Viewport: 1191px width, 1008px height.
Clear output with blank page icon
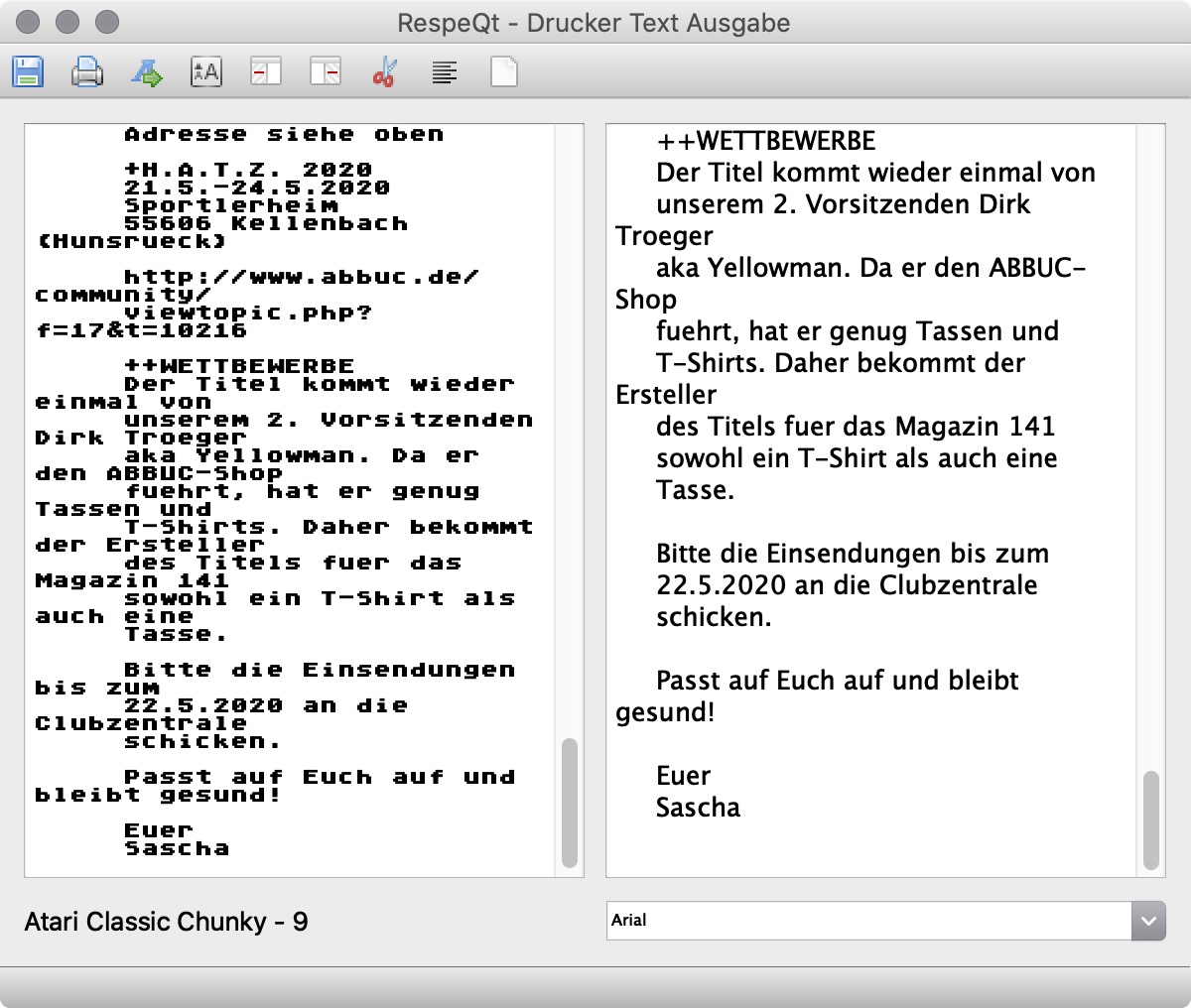click(x=504, y=72)
